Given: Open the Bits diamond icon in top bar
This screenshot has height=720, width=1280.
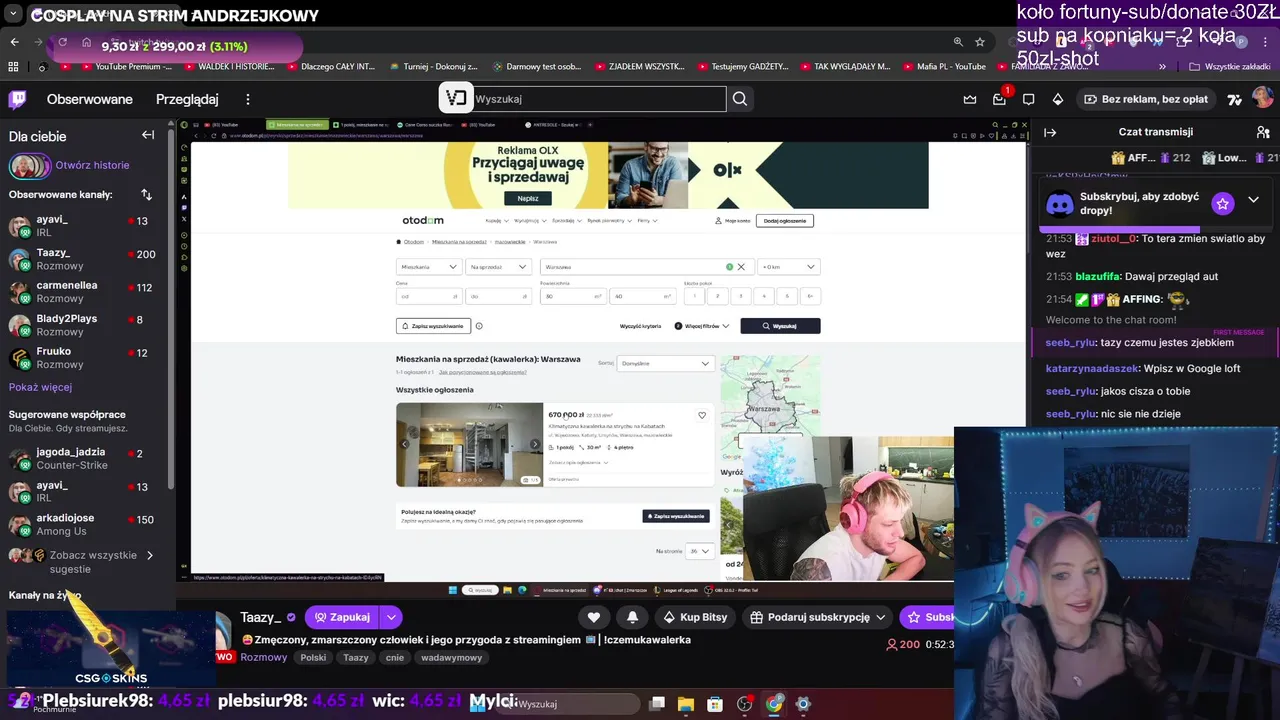Looking at the screenshot, I should (x=1058, y=99).
